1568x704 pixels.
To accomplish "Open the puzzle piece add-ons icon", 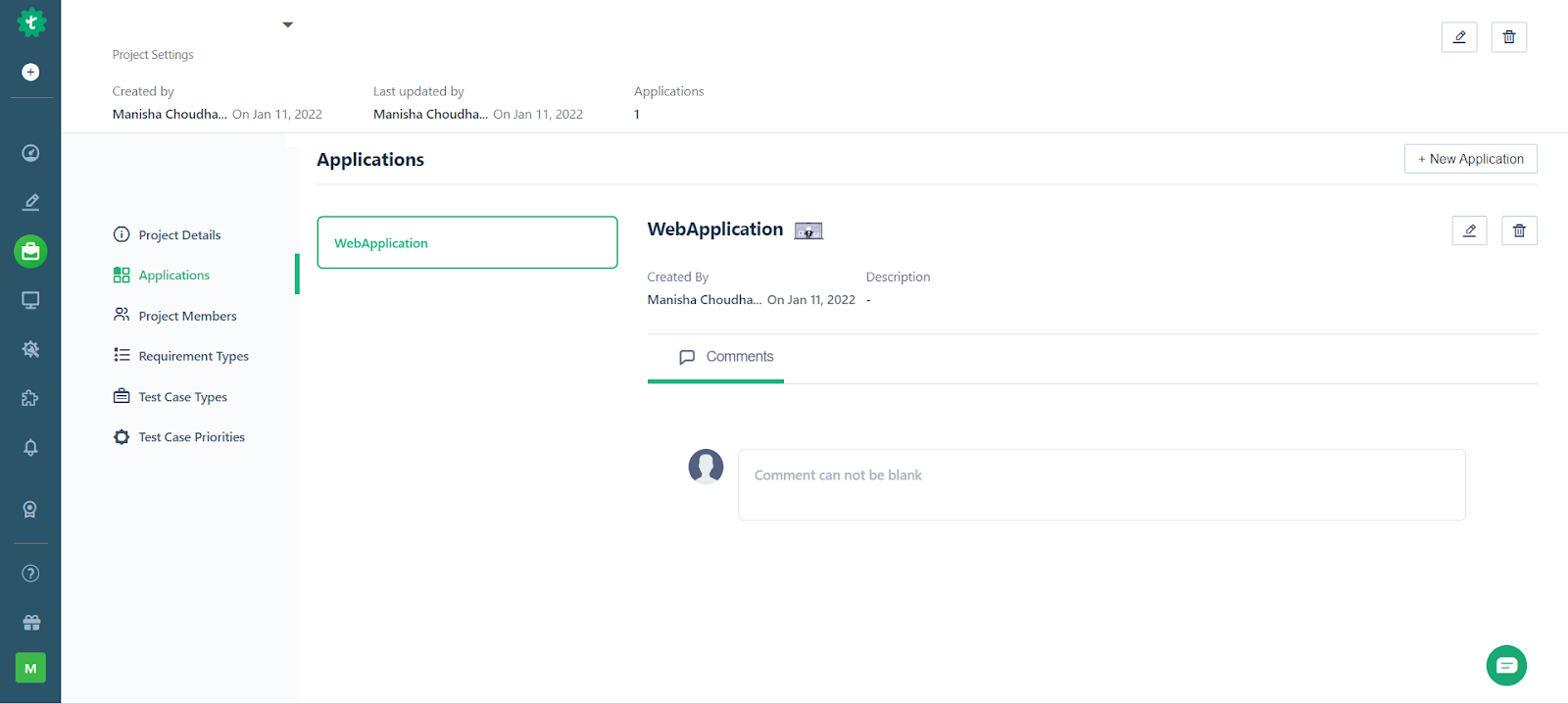I will point(30,398).
